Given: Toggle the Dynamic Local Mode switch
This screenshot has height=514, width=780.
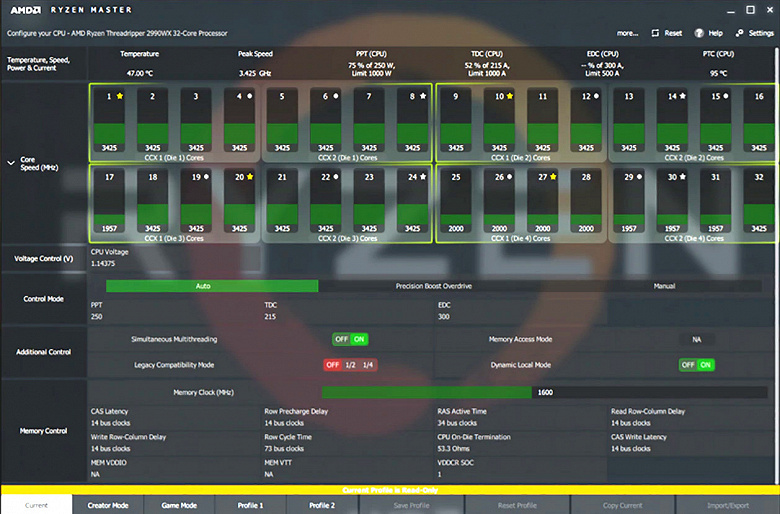Looking at the screenshot, I should pos(696,365).
